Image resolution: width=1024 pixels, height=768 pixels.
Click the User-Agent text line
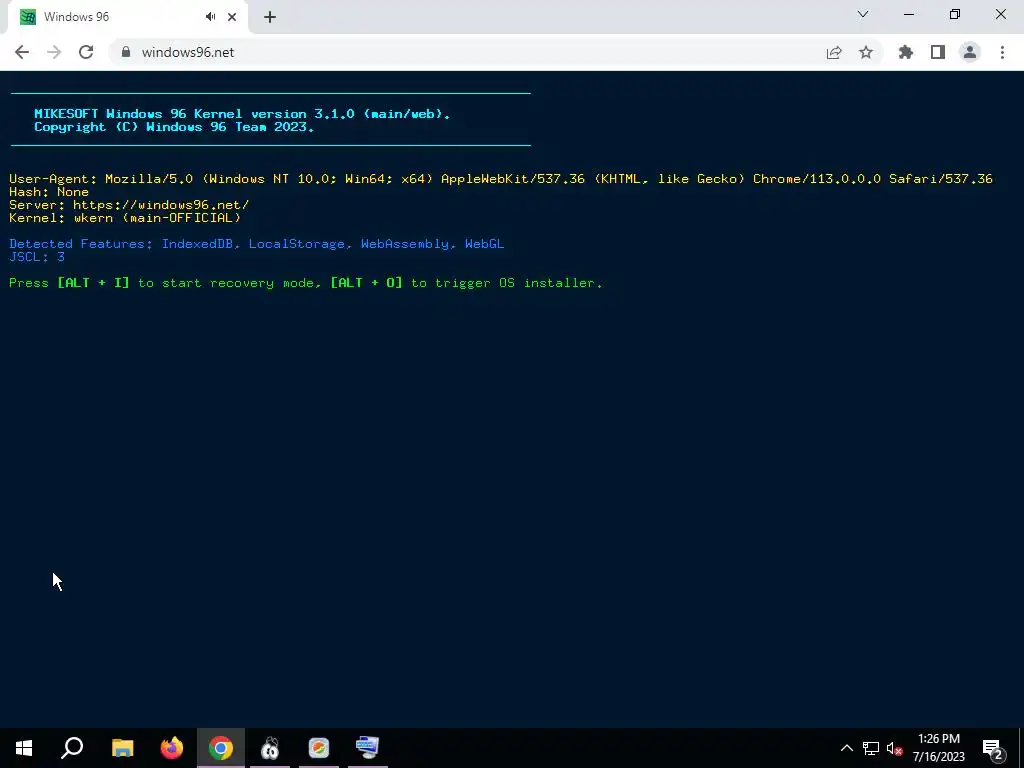[x=500, y=178]
